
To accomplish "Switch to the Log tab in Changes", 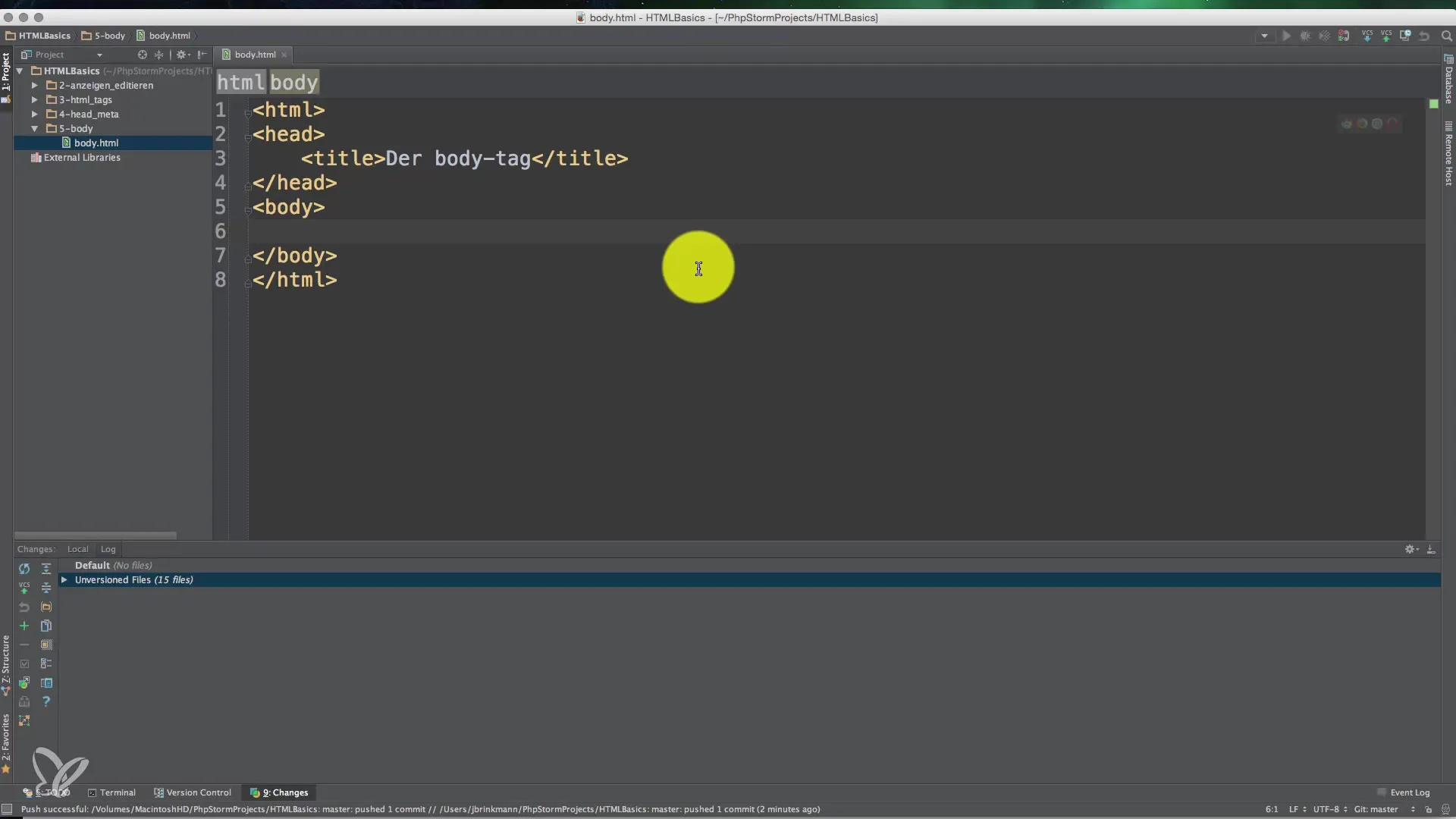I will pos(108,550).
